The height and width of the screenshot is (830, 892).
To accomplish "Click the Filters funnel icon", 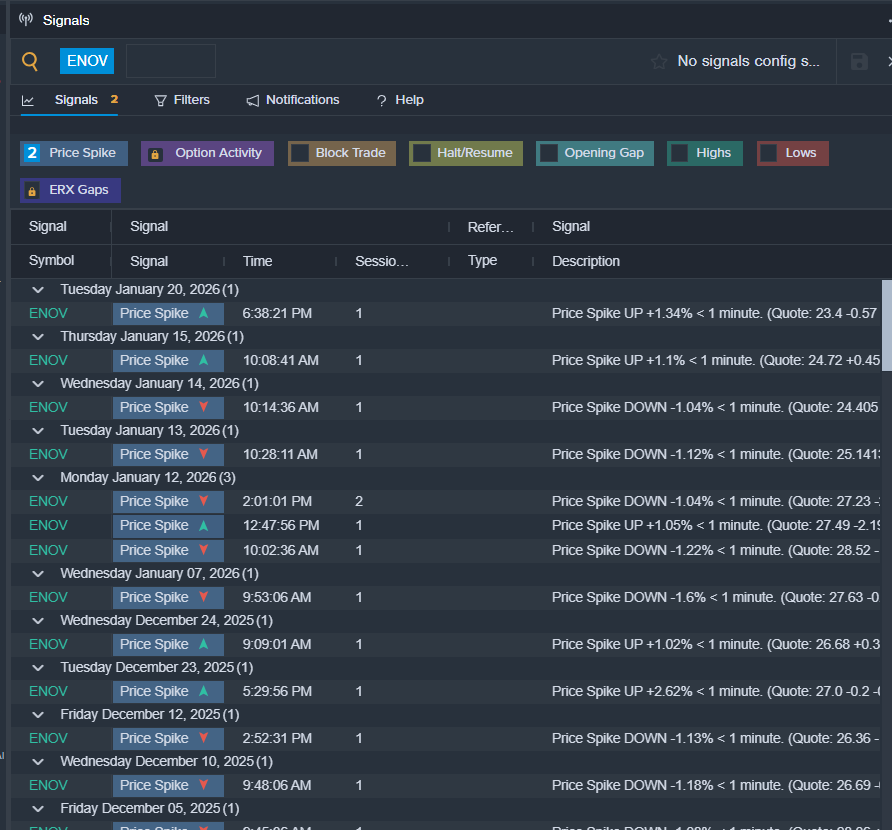I will click(160, 100).
